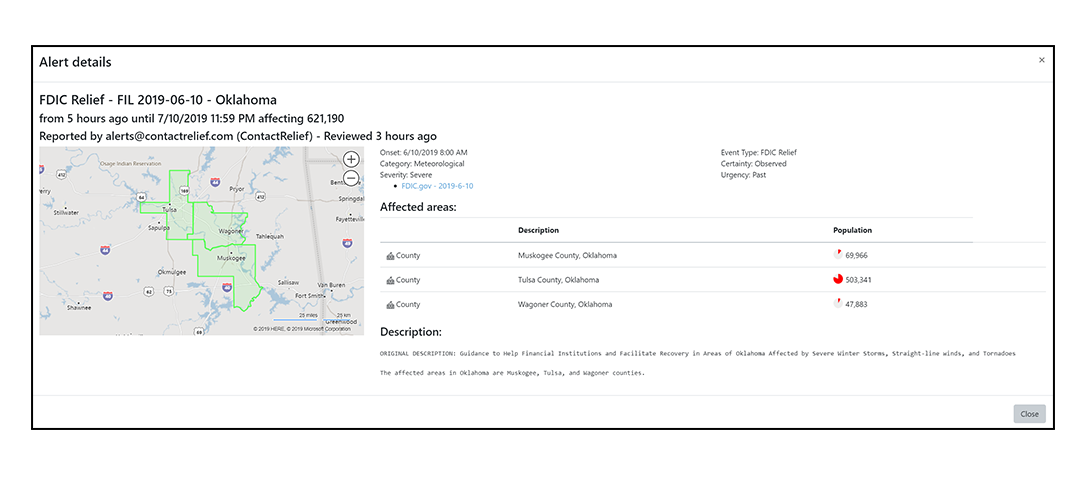Select Muskogee County, Oklahoma row text

(567, 256)
